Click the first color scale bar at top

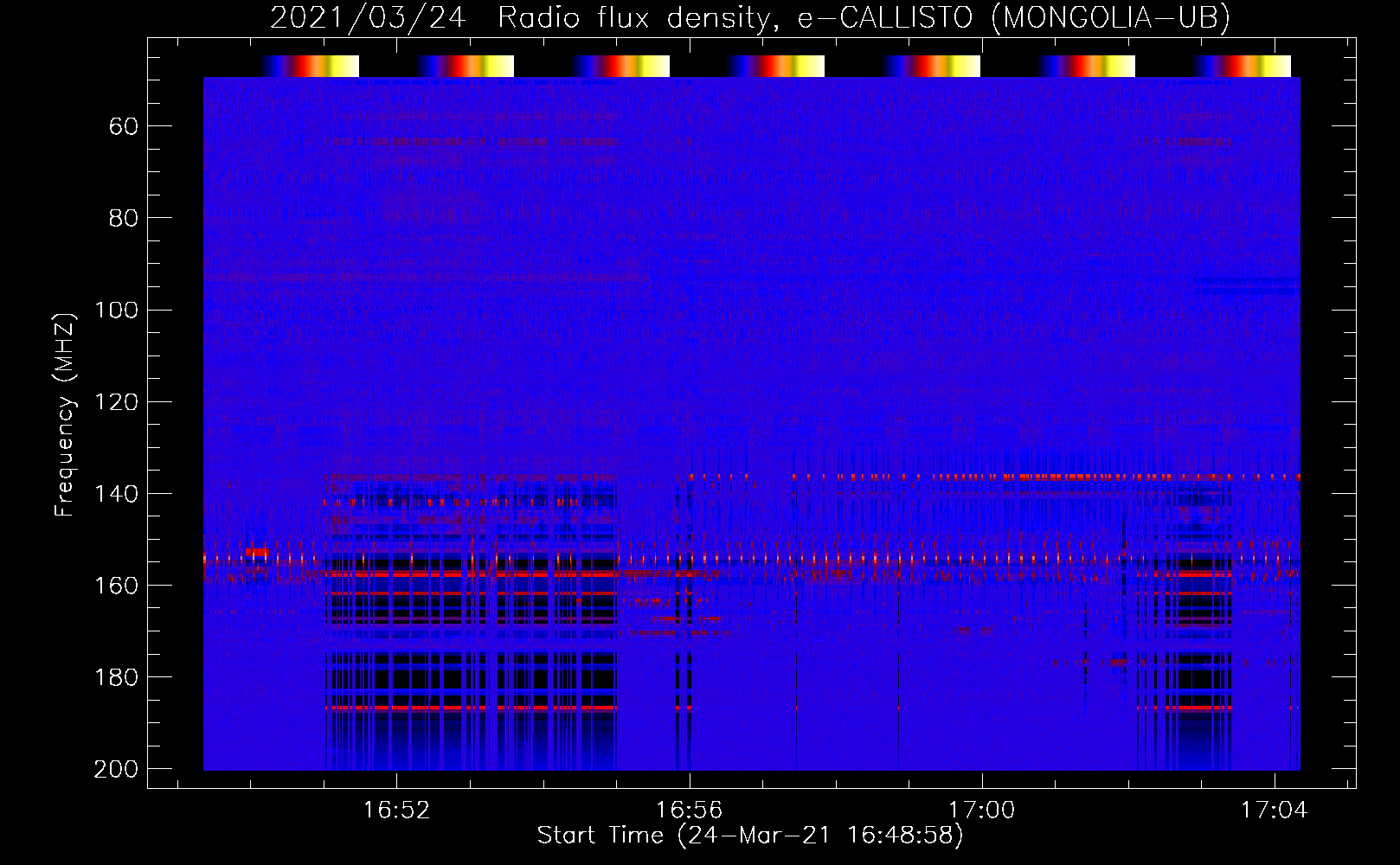[x=311, y=66]
